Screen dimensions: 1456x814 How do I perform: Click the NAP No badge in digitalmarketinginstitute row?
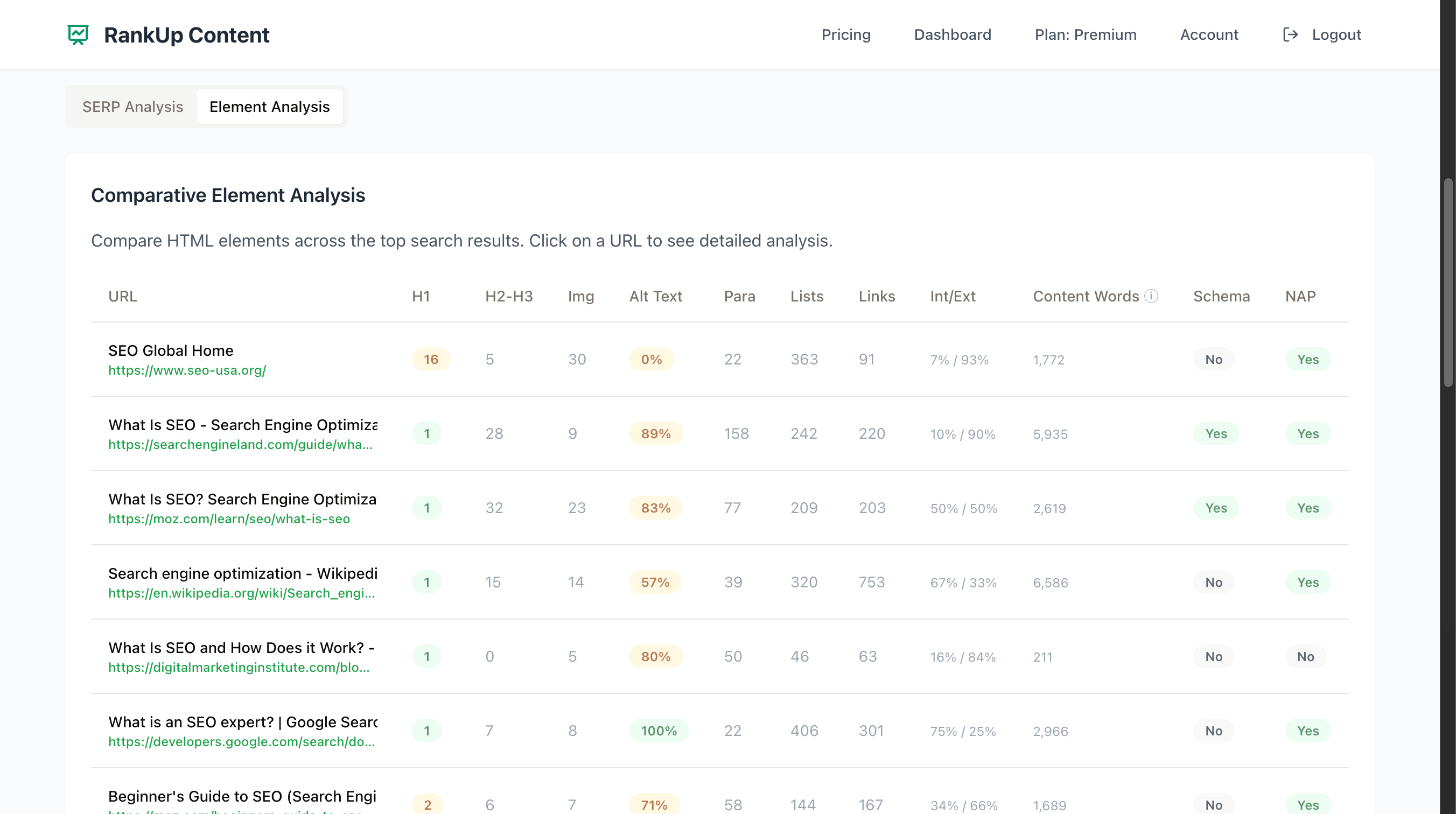pyautogui.click(x=1305, y=656)
